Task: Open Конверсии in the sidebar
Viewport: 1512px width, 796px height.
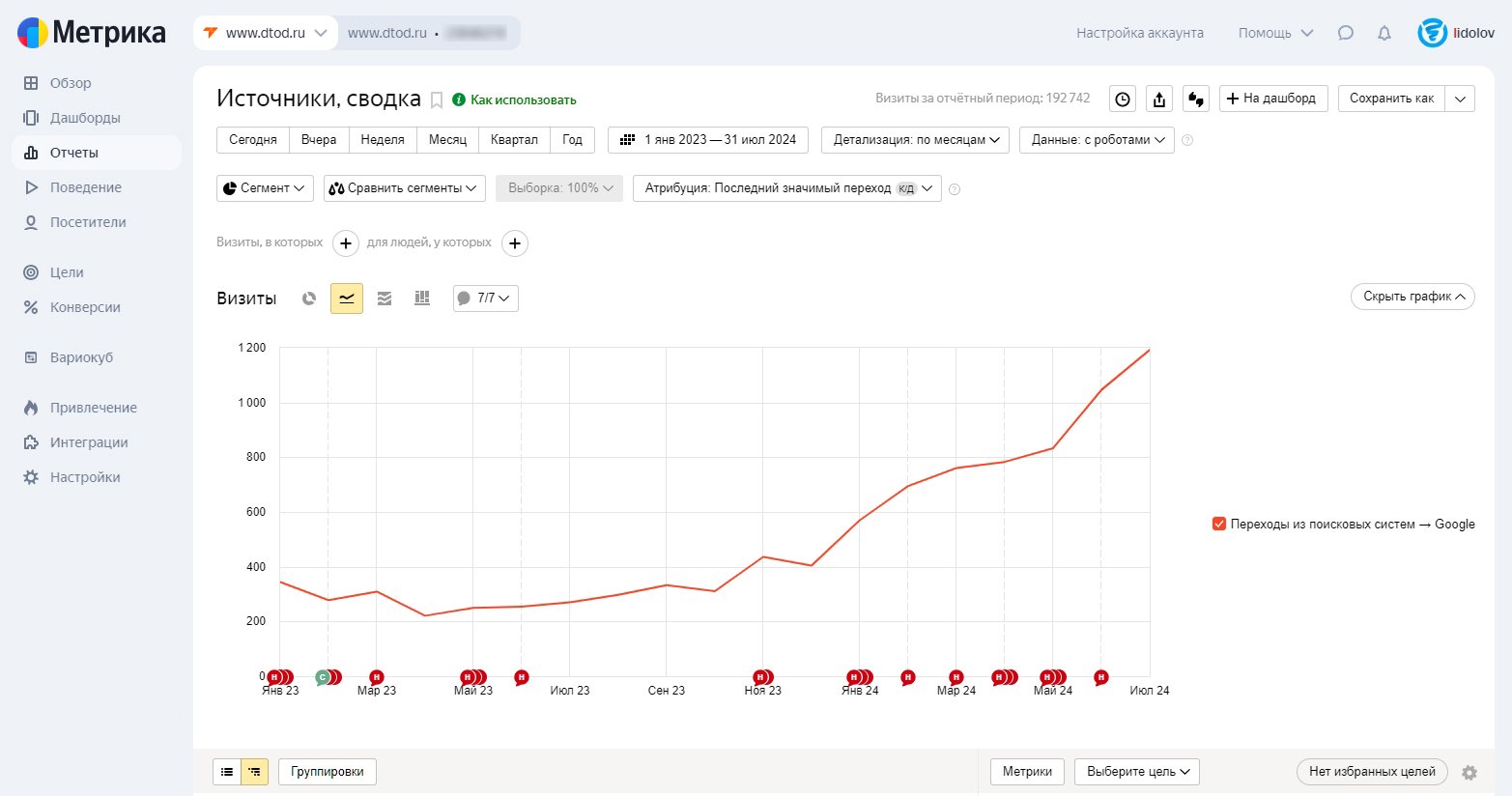Action: coord(85,307)
